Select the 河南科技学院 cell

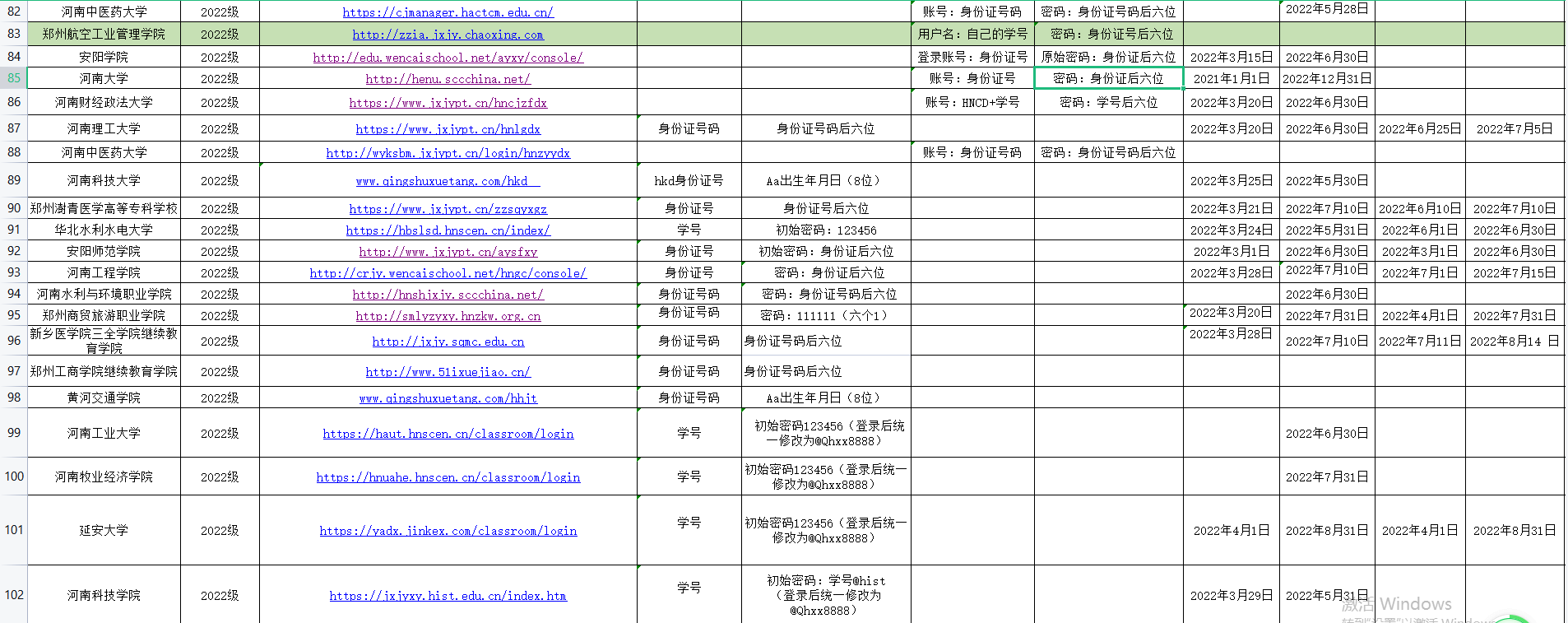coord(104,596)
